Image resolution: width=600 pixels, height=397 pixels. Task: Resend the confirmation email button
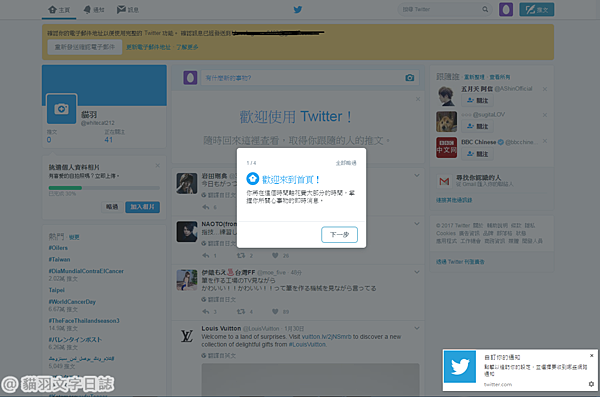pyautogui.click(x=85, y=47)
